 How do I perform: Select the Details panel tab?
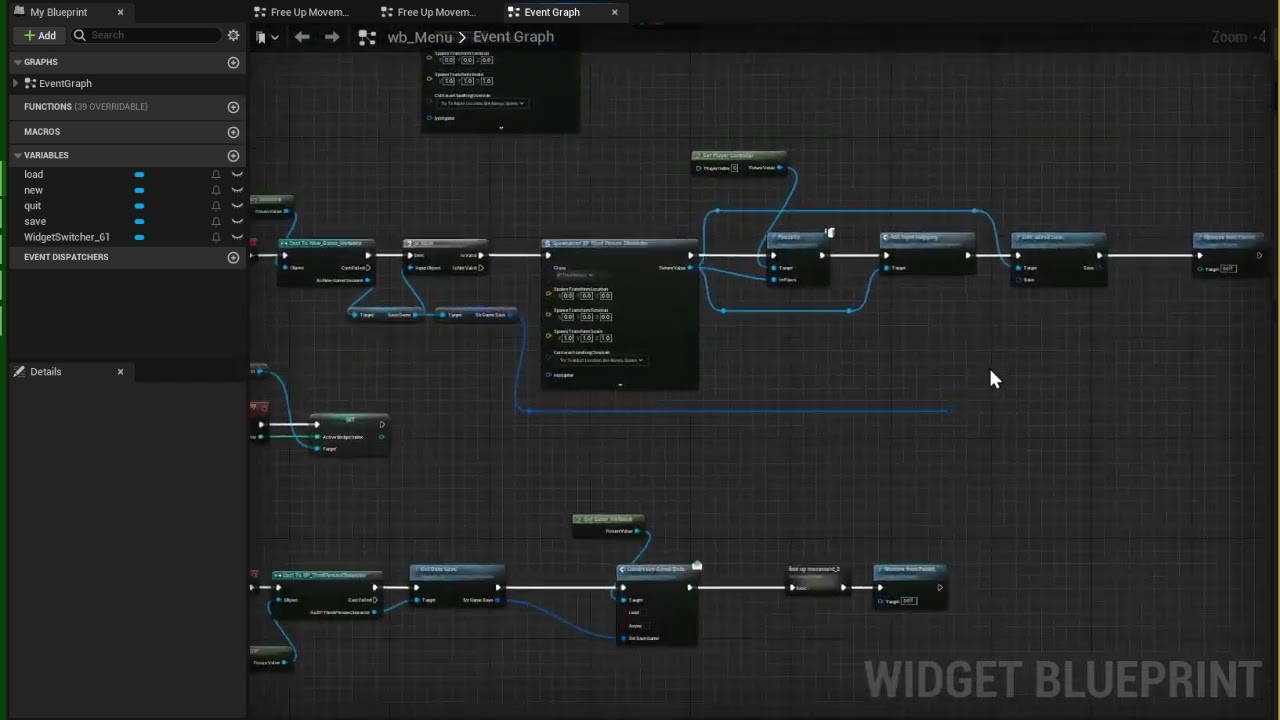[x=45, y=372]
